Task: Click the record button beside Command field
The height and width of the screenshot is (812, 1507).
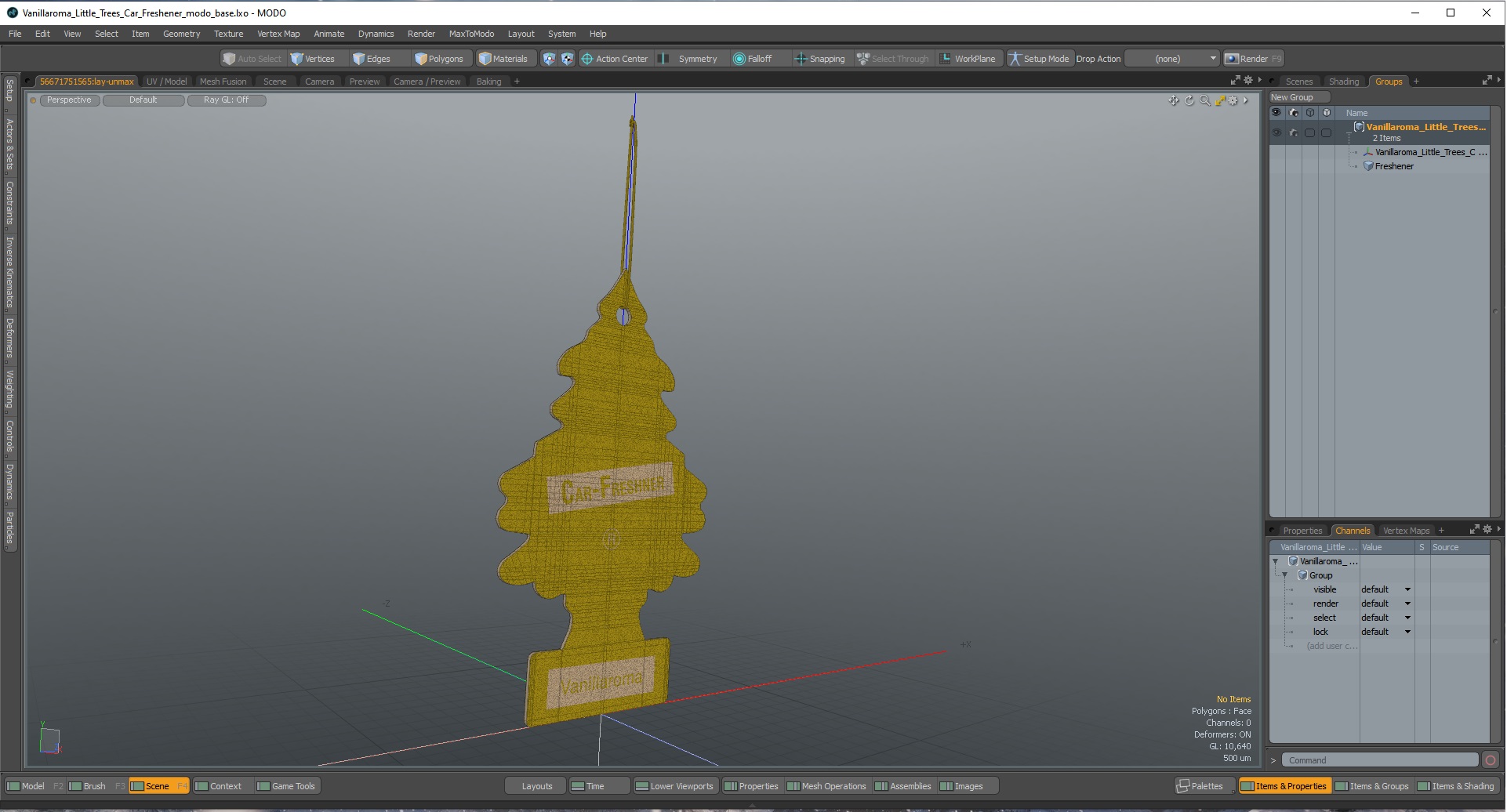Action: (1491, 760)
